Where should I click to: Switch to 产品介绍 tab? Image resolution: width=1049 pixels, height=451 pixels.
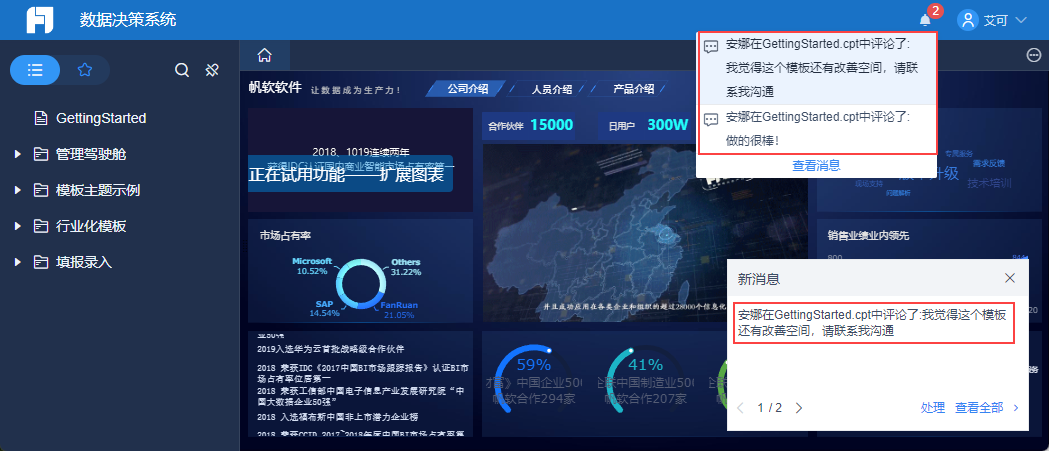[x=634, y=88]
